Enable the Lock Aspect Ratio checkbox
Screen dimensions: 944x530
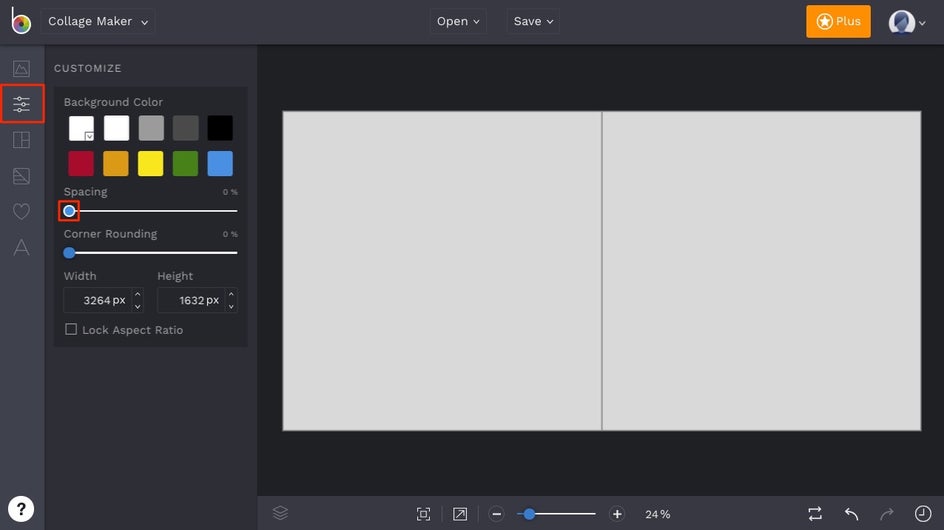[x=71, y=329]
